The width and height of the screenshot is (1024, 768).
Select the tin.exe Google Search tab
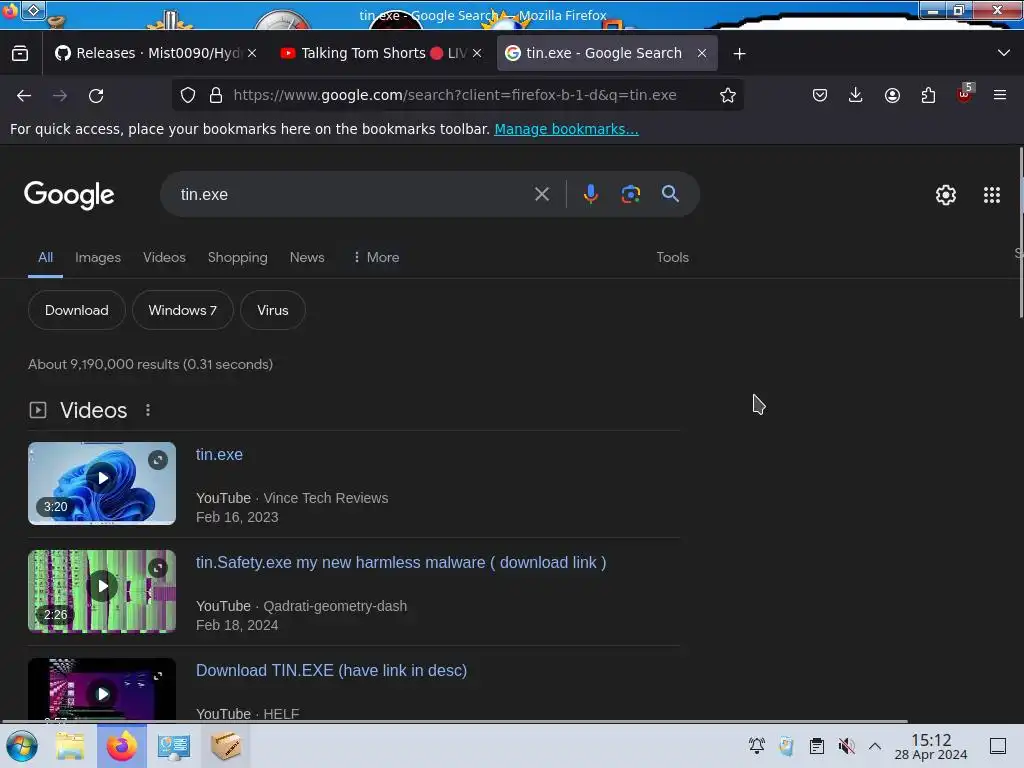607,53
